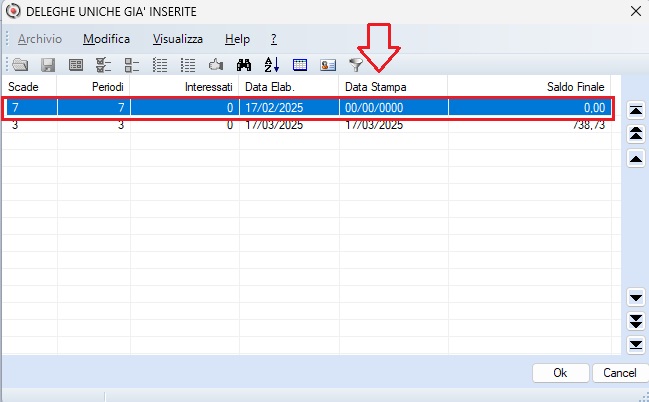Click the Data Elab. column header
The width and height of the screenshot is (649, 402).
[x=289, y=87]
